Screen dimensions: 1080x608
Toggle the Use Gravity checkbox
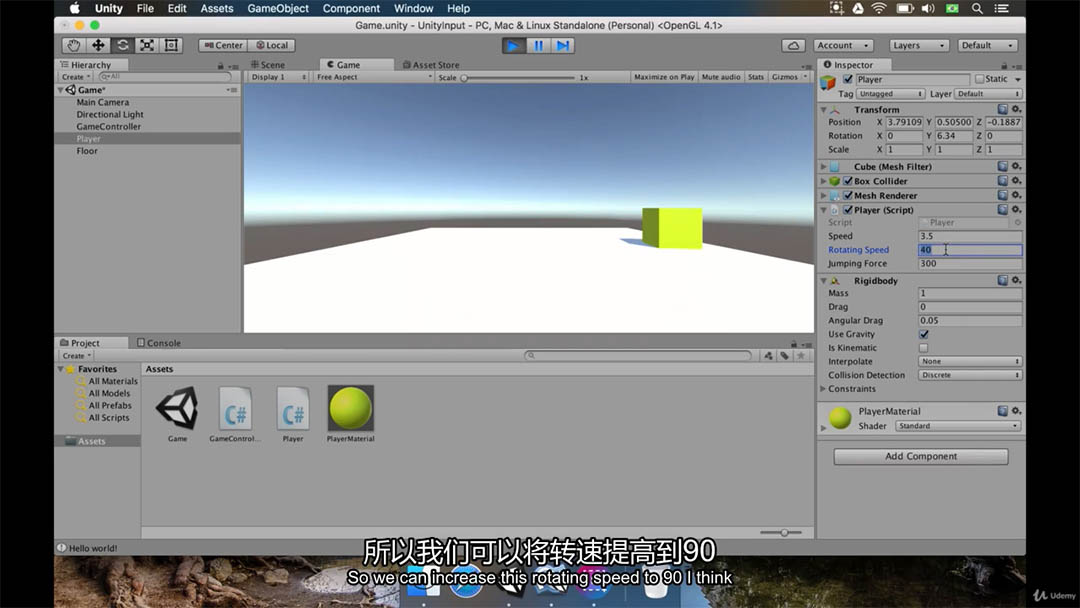923,334
